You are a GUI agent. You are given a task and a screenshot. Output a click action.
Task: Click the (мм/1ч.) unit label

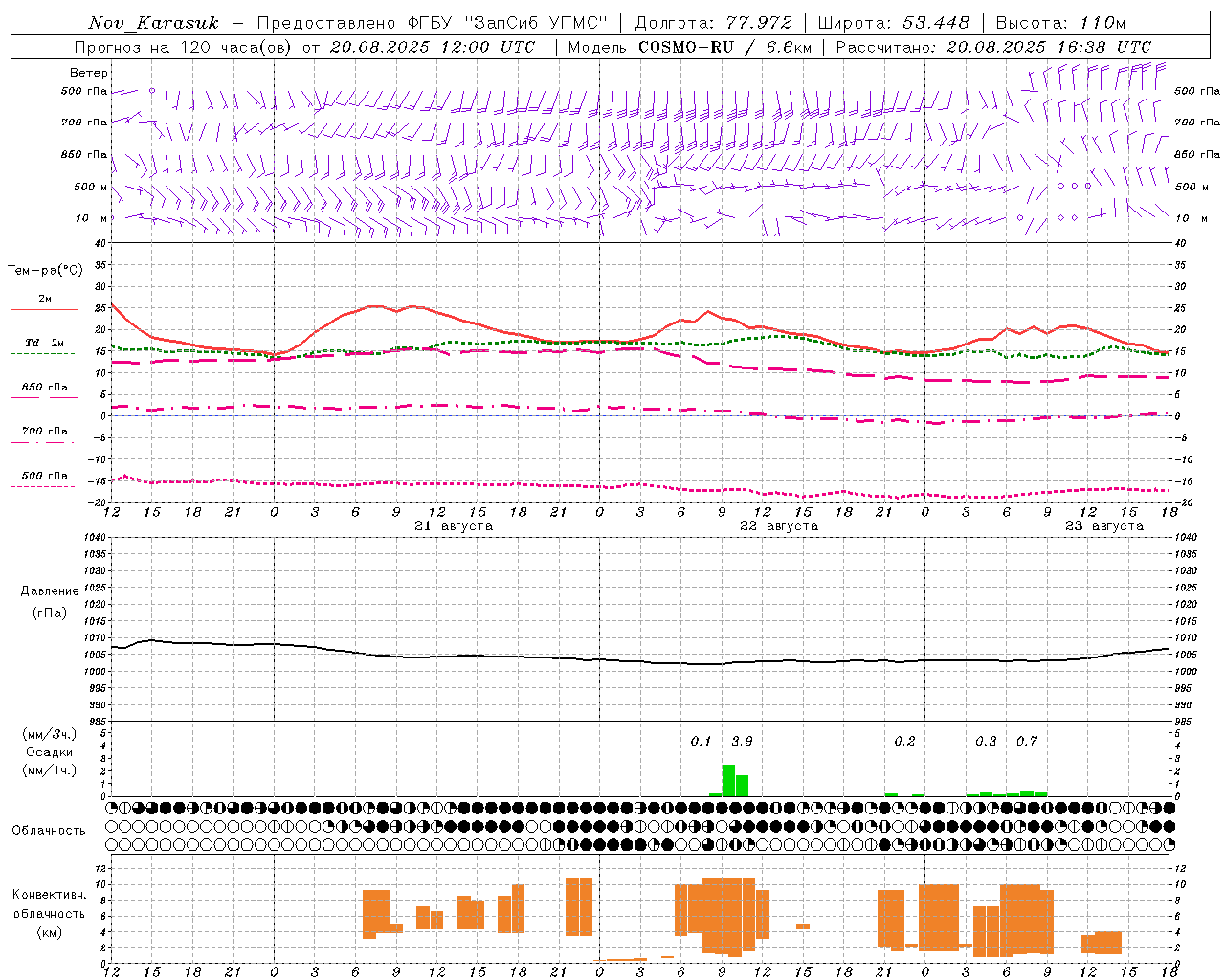50,770
